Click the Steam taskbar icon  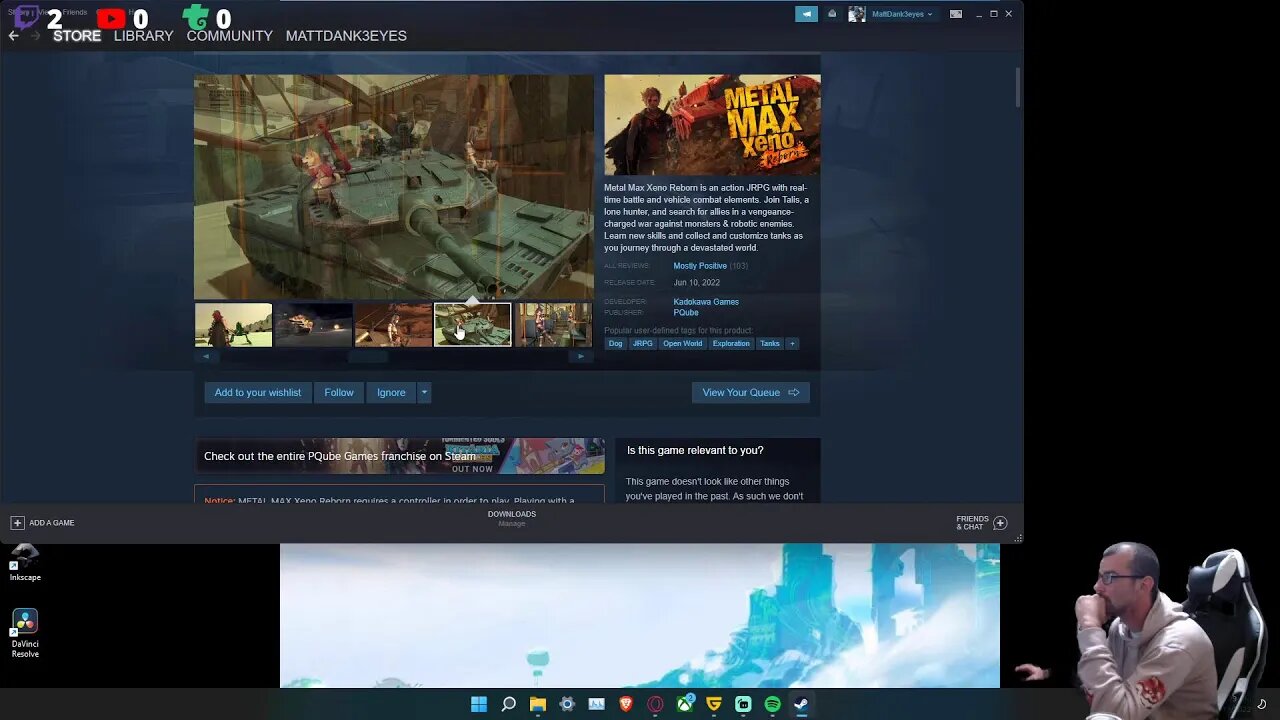802,704
